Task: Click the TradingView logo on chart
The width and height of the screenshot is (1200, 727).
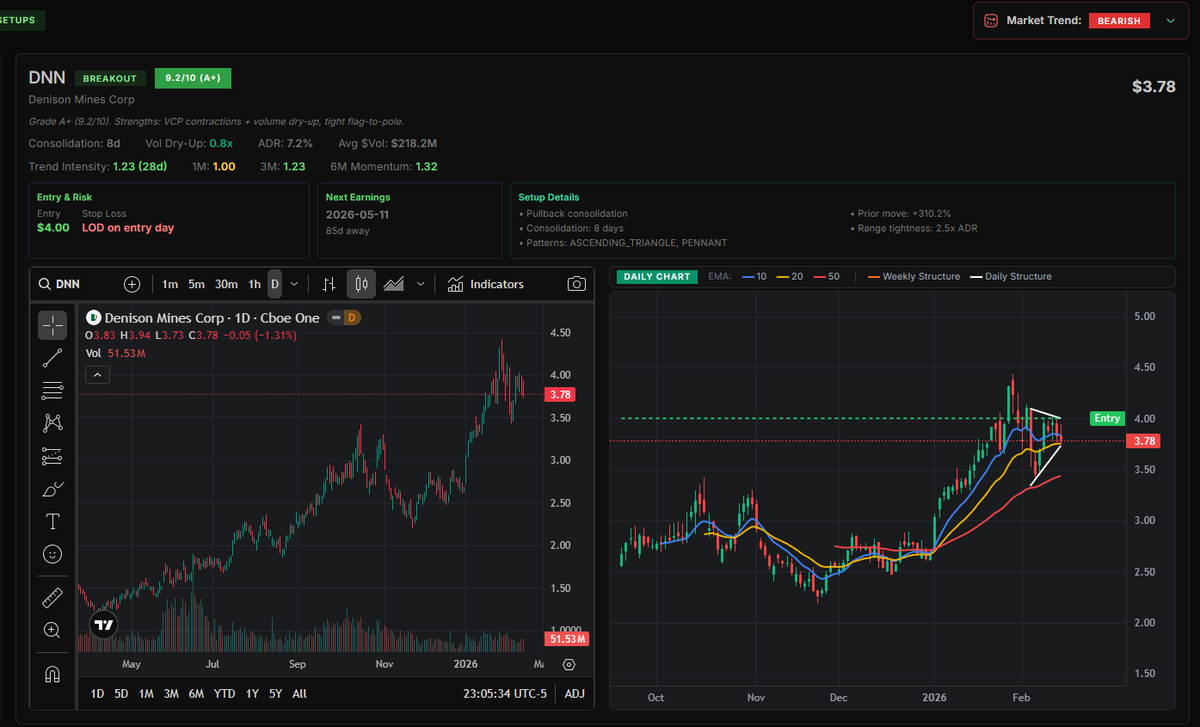Action: [103, 625]
